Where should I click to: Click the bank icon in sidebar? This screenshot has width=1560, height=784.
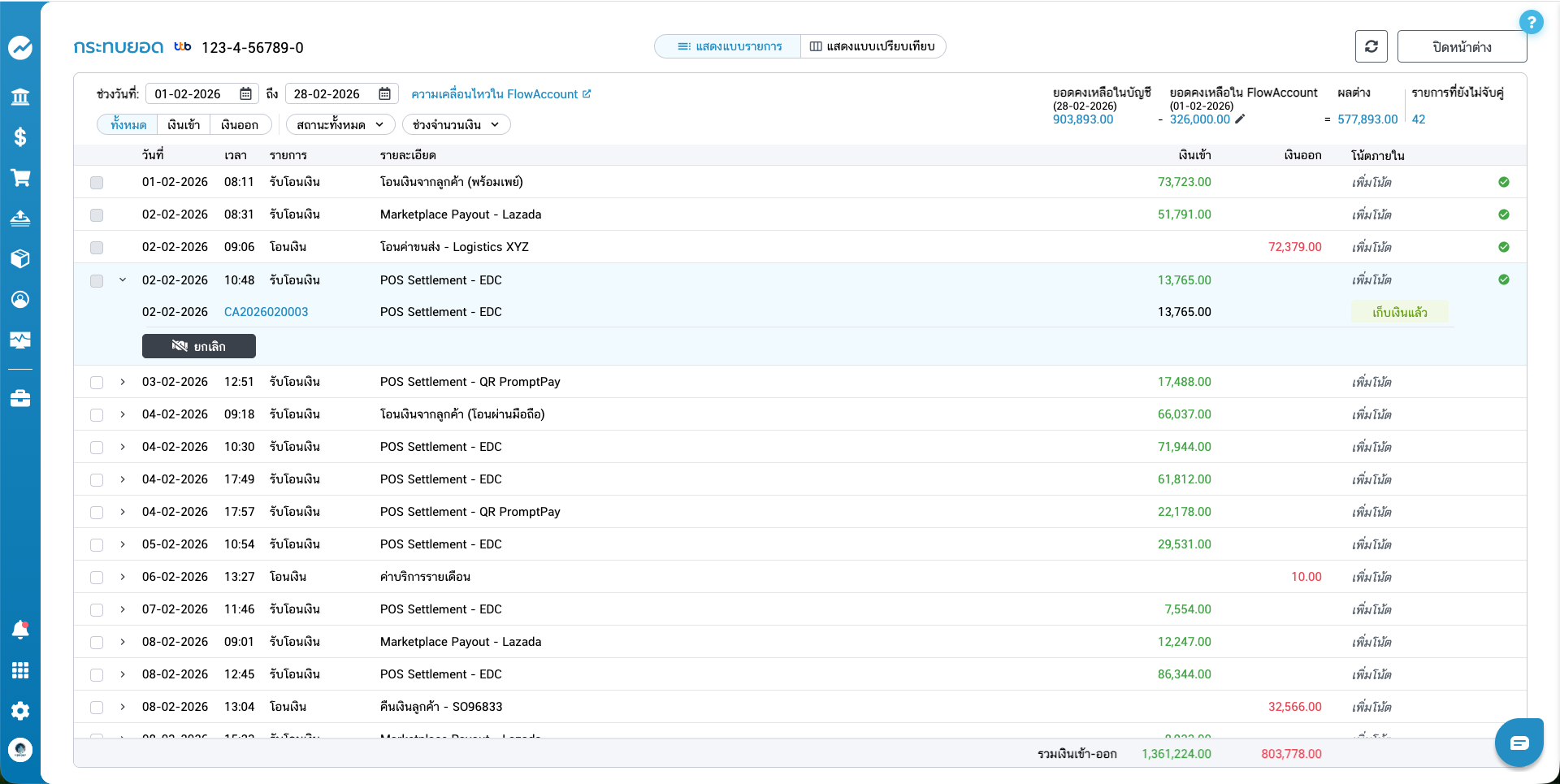pos(20,97)
